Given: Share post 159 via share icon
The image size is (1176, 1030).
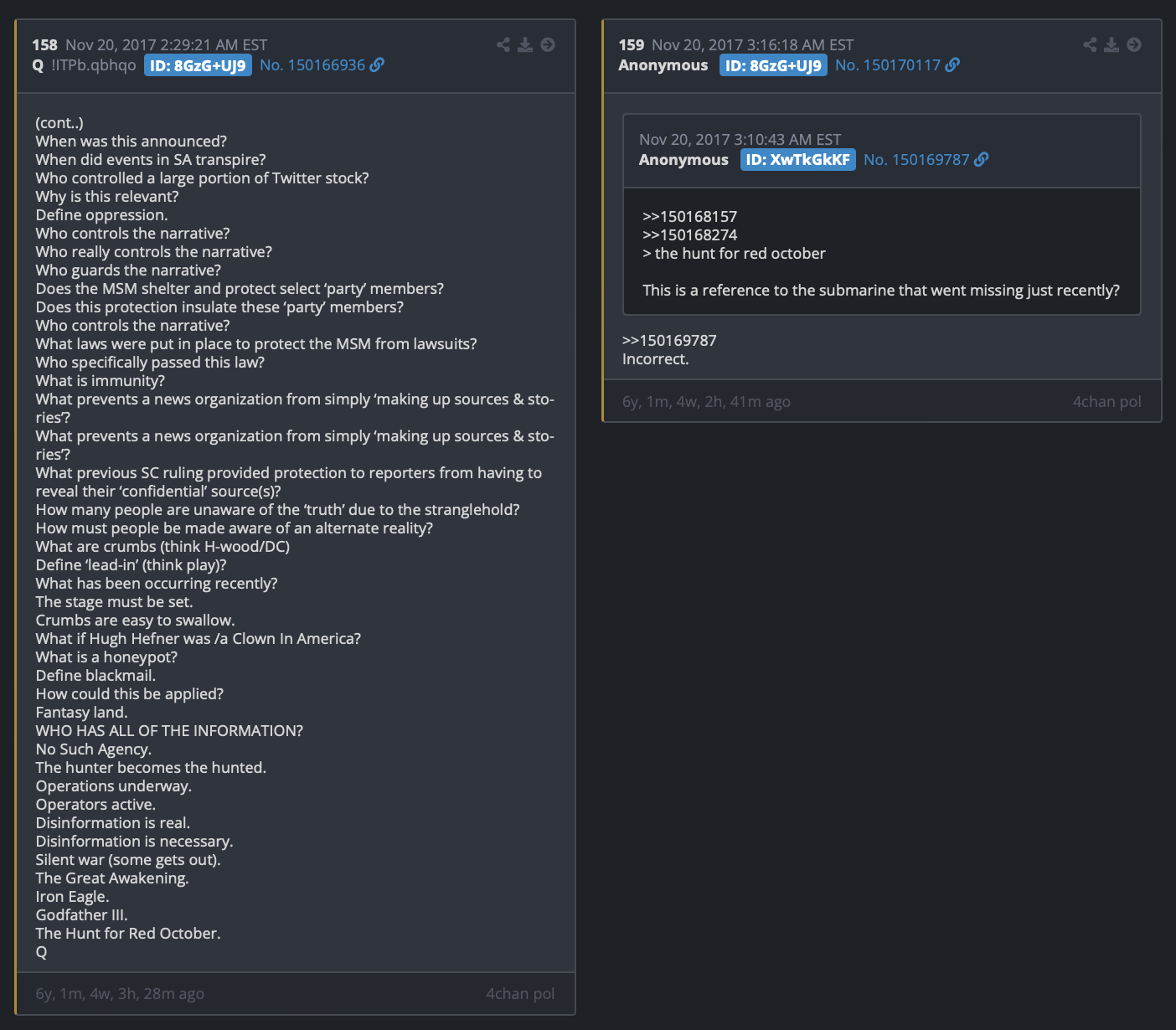Looking at the screenshot, I should pos(1090,44).
